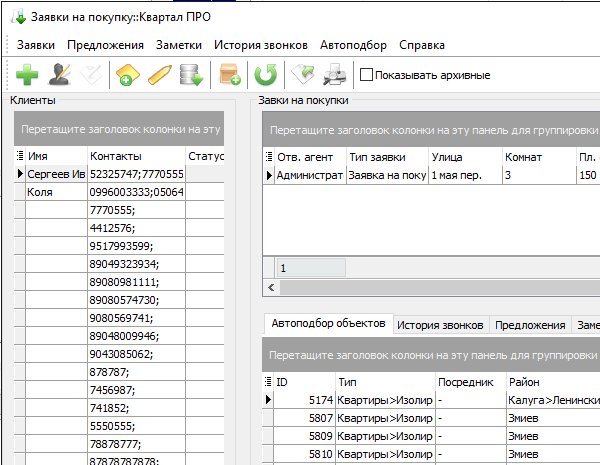
Task: Click the yellow folder add-request icon
Action: [x=126, y=74]
